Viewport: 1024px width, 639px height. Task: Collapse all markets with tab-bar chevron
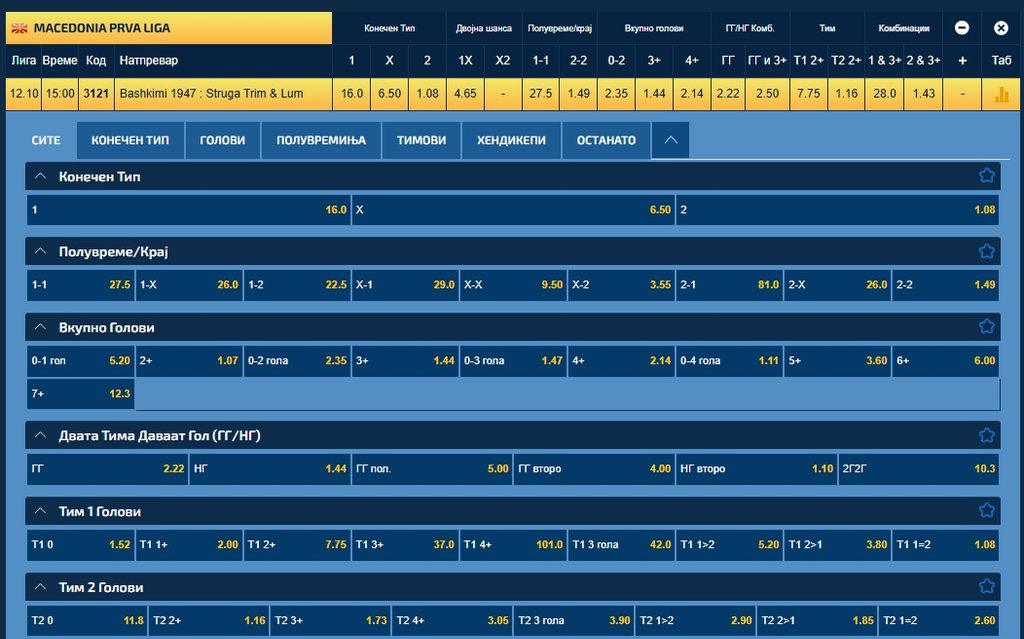(x=670, y=140)
